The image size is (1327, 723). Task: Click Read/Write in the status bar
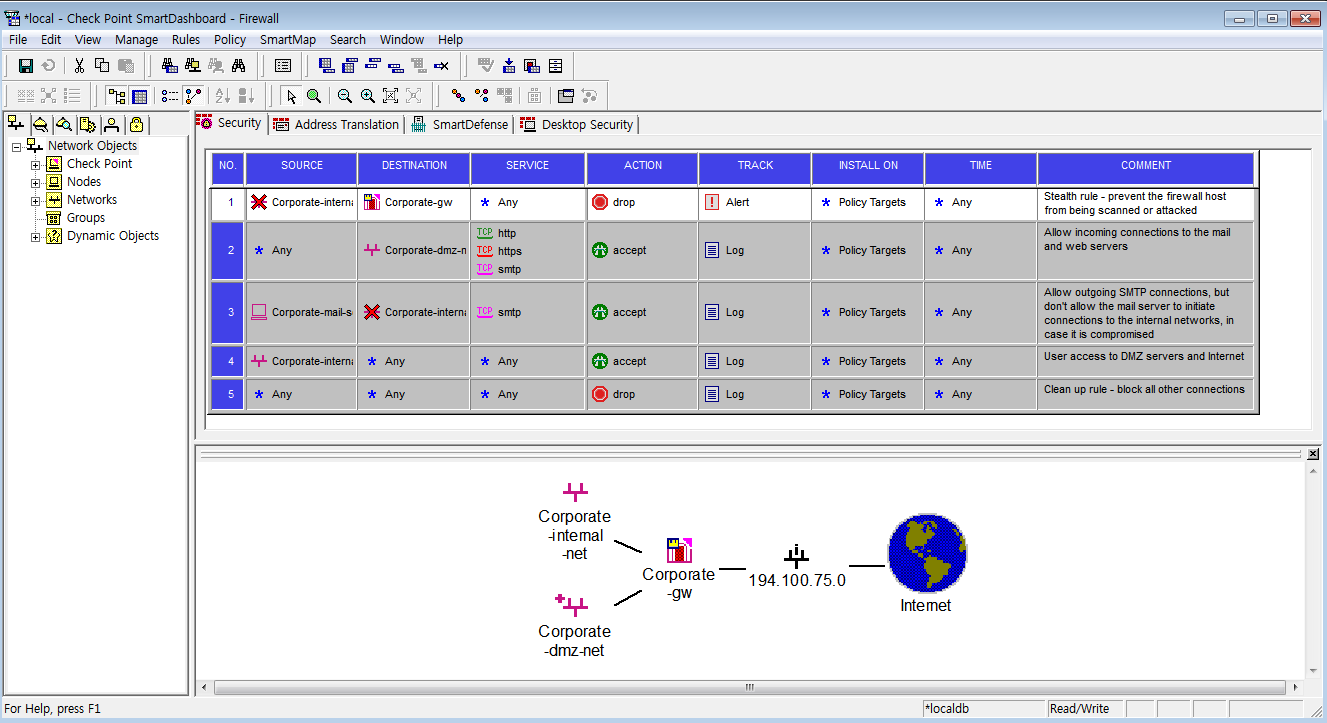[1079, 709]
